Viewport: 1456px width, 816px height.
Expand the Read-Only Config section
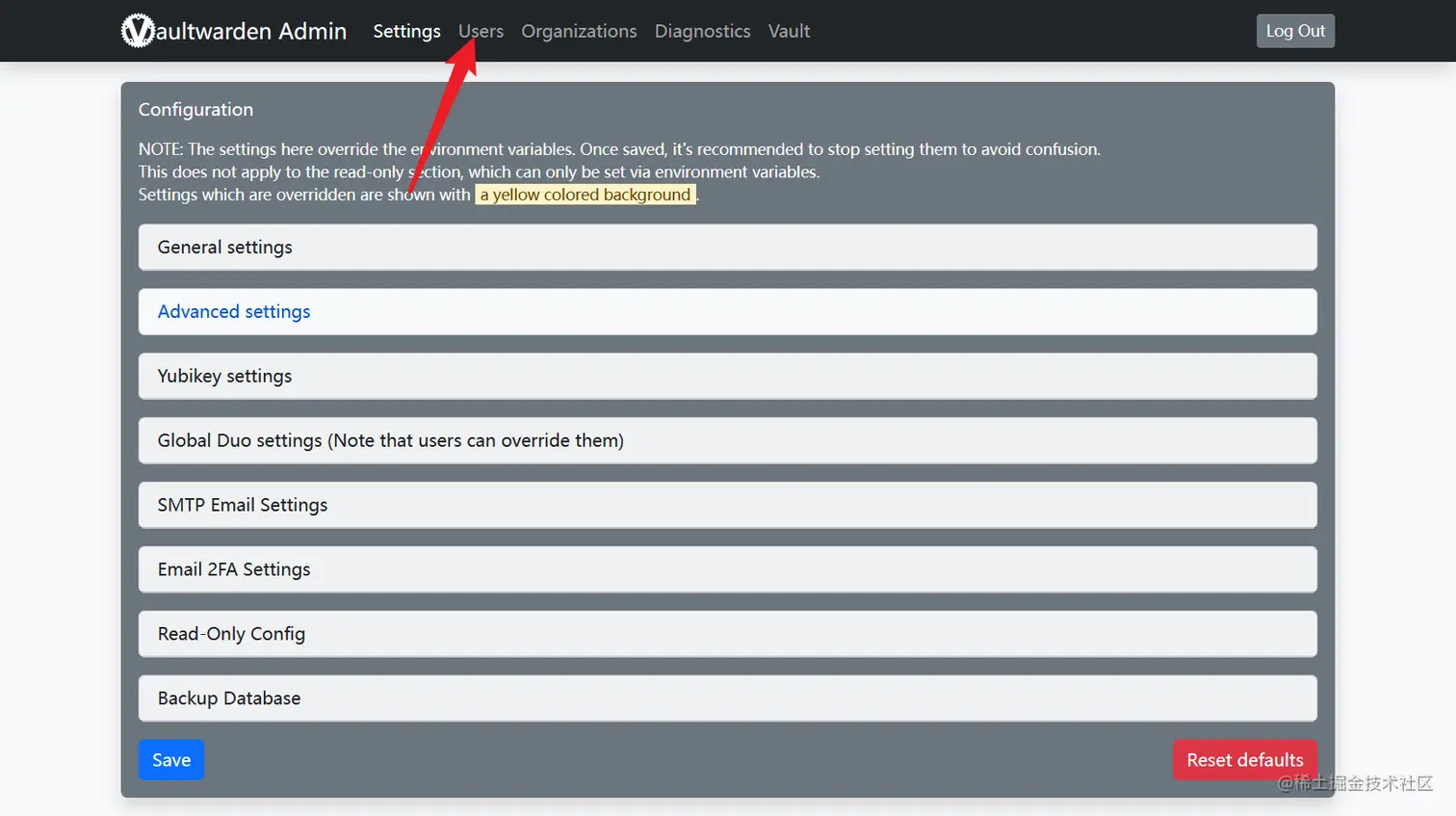[x=728, y=634]
